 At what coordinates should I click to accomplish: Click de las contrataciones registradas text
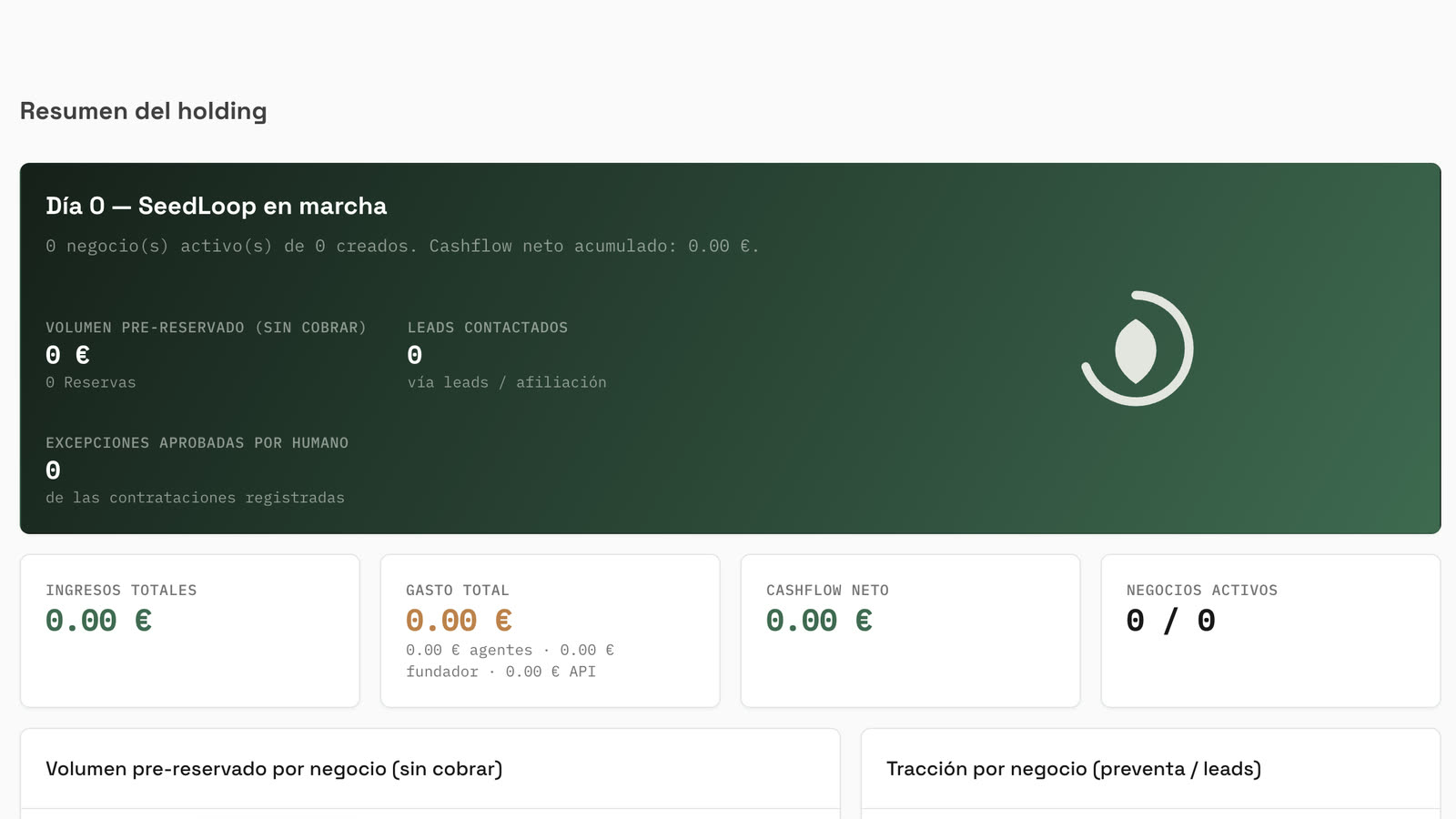coord(196,498)
